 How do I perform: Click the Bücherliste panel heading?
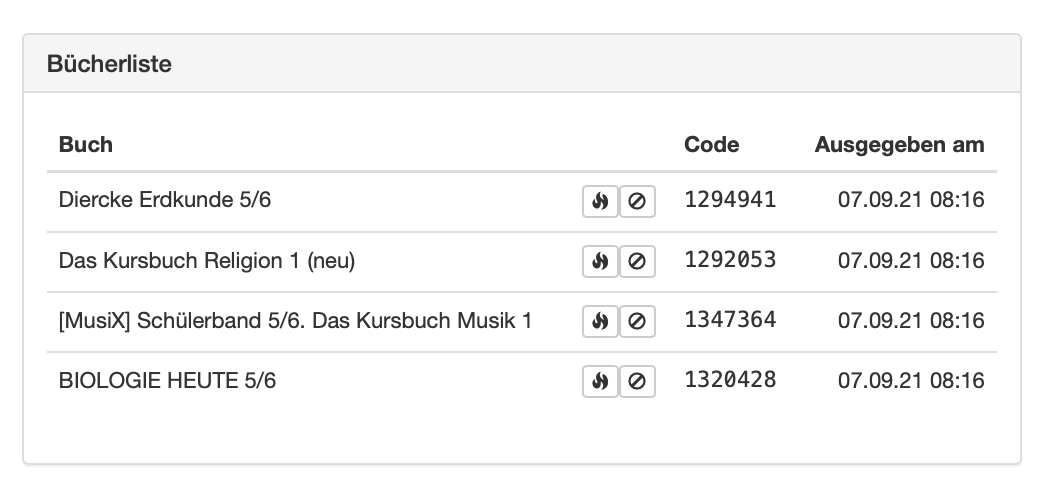point(110,64)
